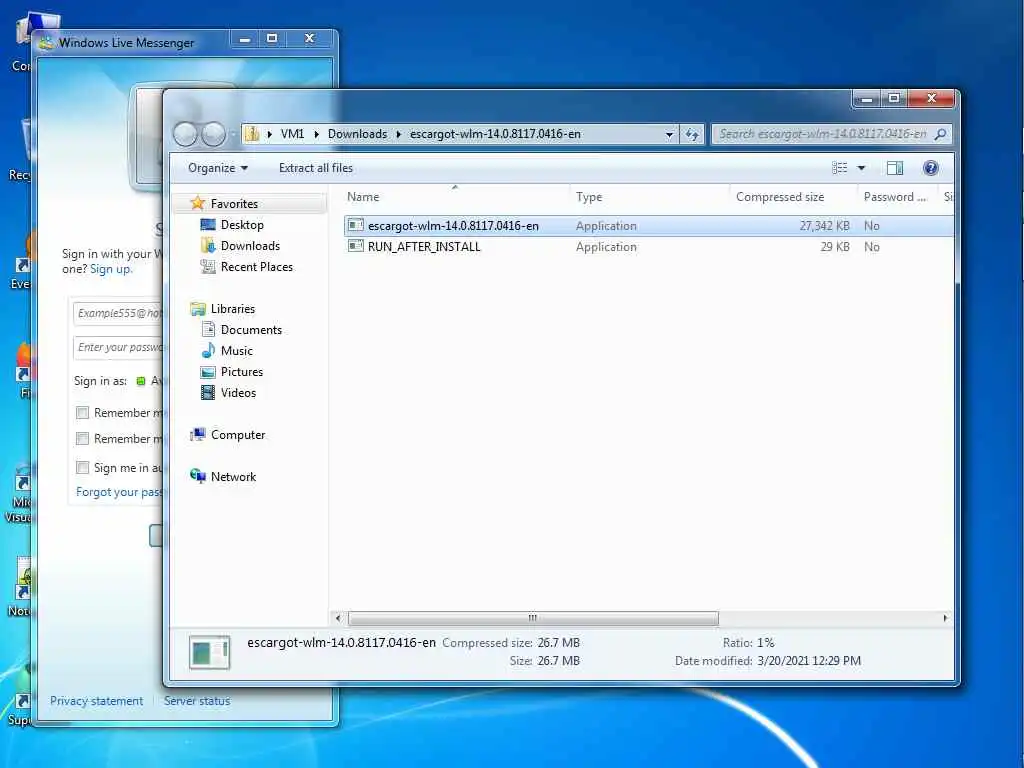
Task: Click the Network icon in the navigation pane
Action: click(x=197, y=476)
